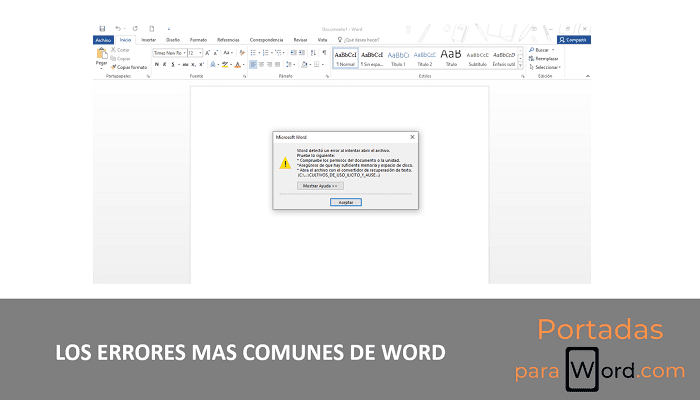Click the numbered list icon
700x400 pixels.
point(266,53)
